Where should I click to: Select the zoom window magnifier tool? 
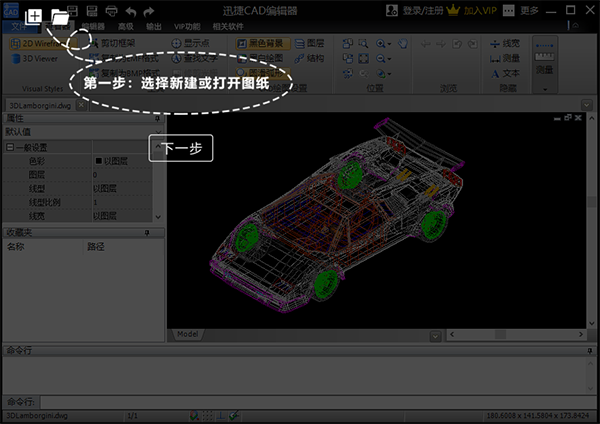tap(364, 43)
